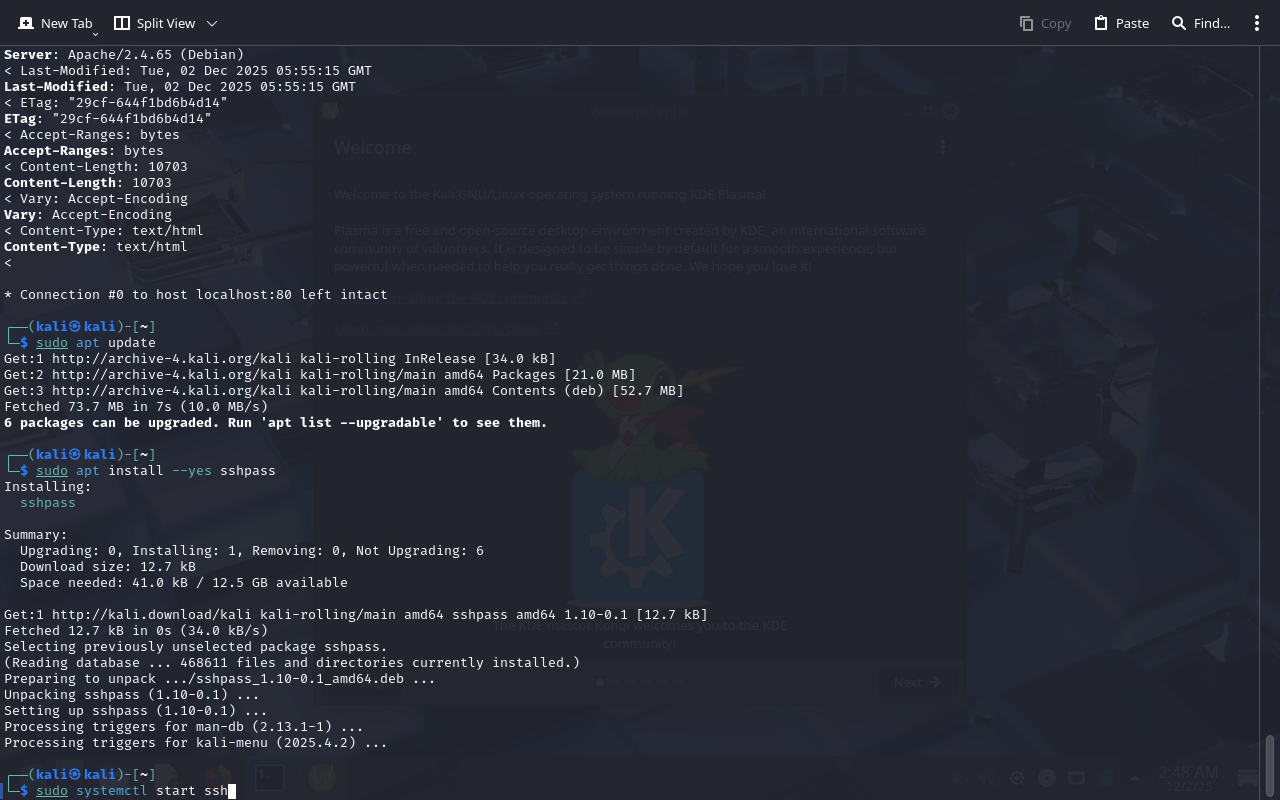Click the 'sudo systemctl start ssh' command line
This screenshot has height=800, width=1280.
click(132, 791)
